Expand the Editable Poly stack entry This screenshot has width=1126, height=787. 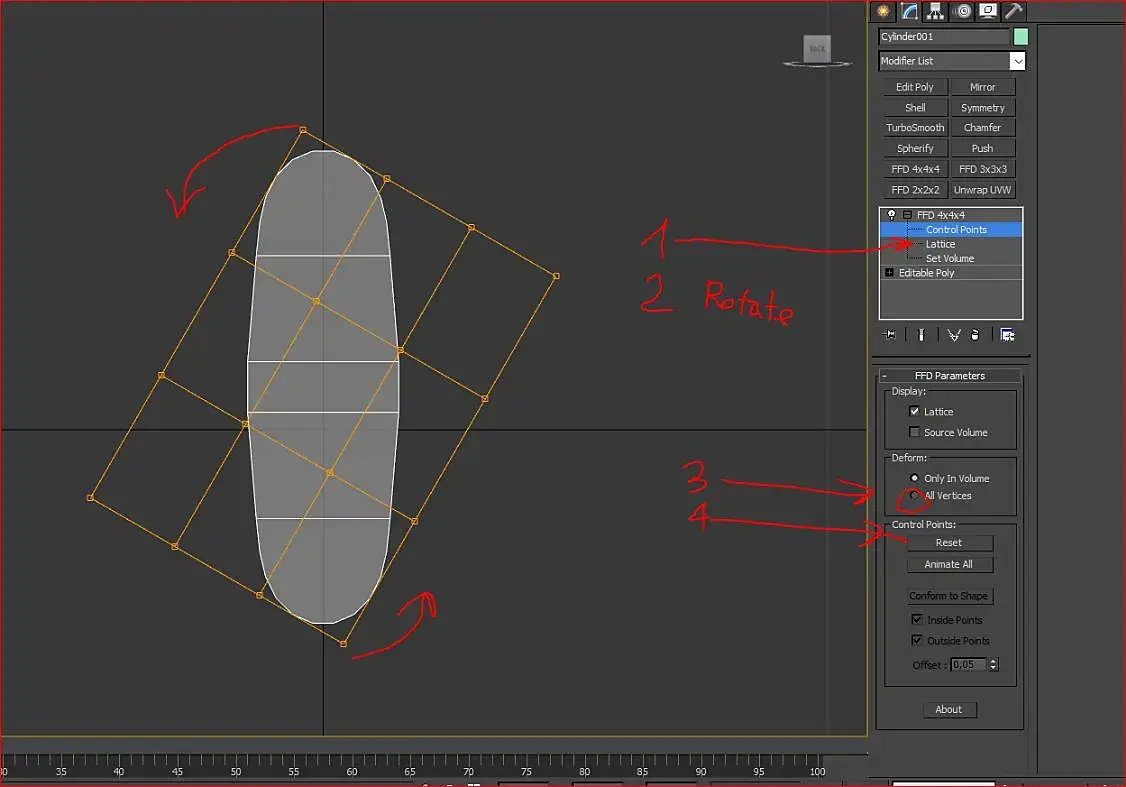pyautogui.click(x=889, y=273)
